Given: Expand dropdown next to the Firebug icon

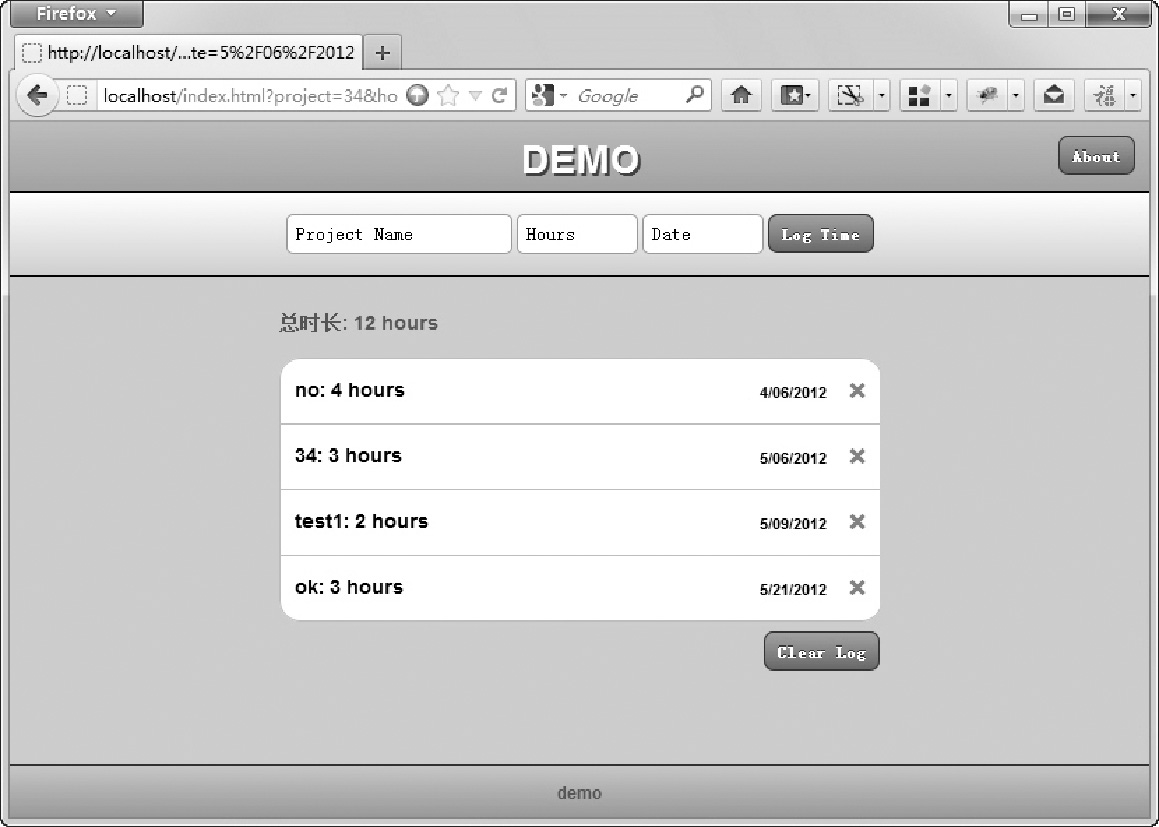Looking at the screenshot, I should pyautogui.click(x=1016, y=95).
